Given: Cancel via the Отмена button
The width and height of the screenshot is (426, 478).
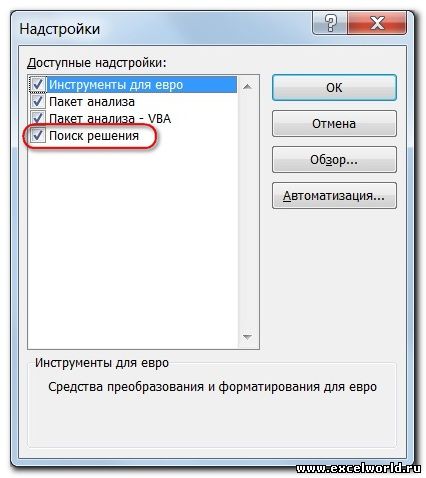Looking at the screenshot, I should [x=334, y=124].
